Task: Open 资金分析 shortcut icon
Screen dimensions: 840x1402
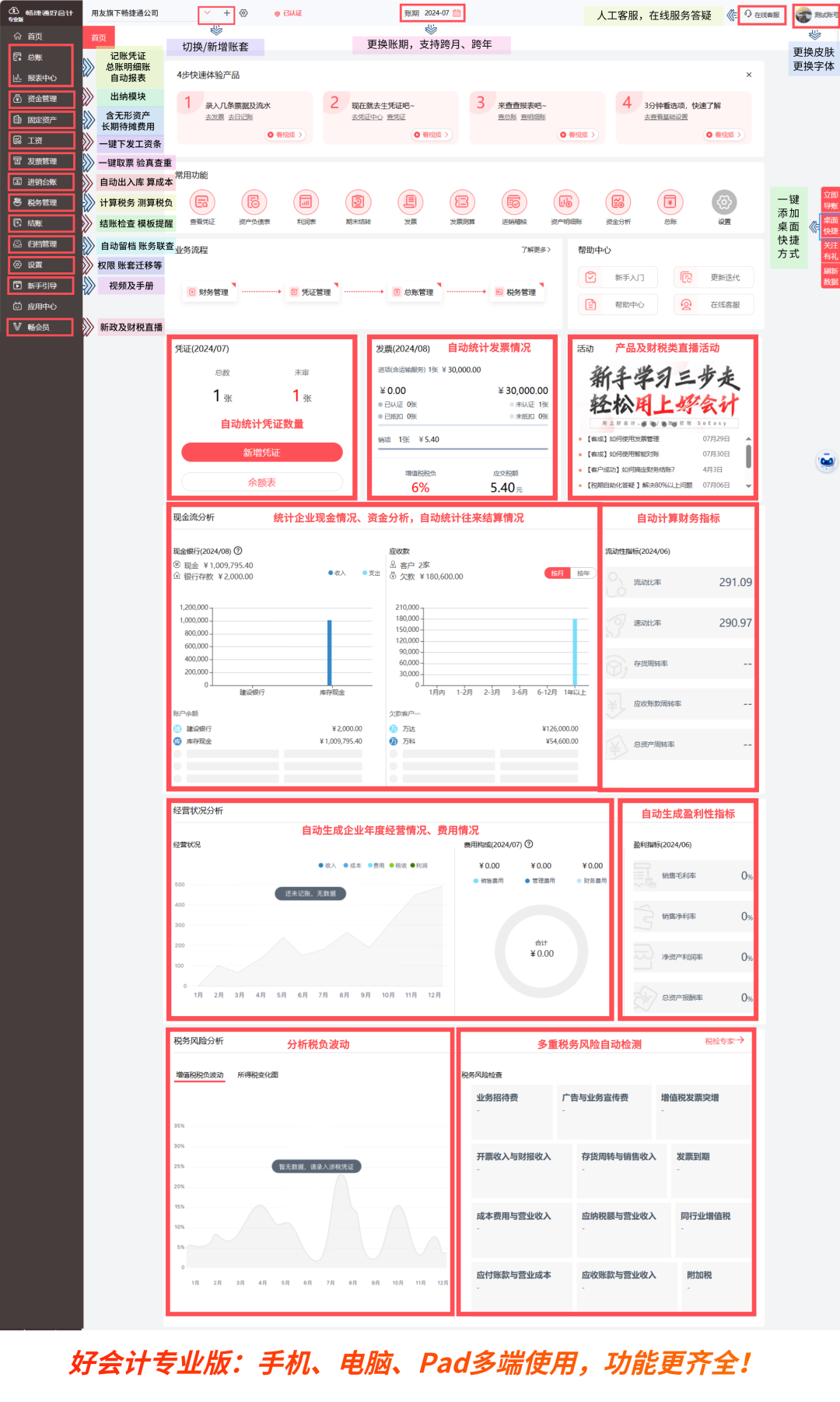Action: tap(618, 202)
